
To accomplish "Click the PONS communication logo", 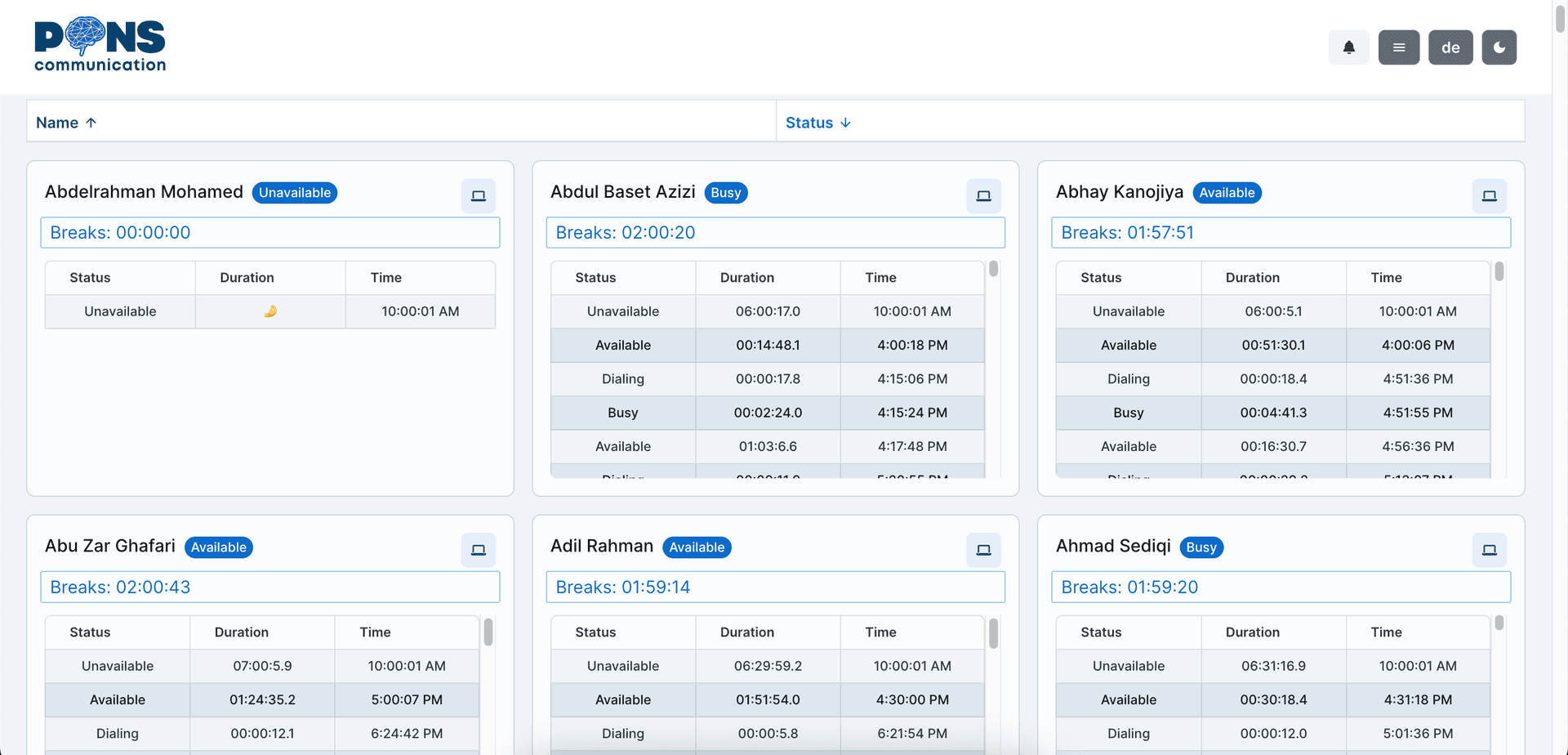I will (100, 45).
